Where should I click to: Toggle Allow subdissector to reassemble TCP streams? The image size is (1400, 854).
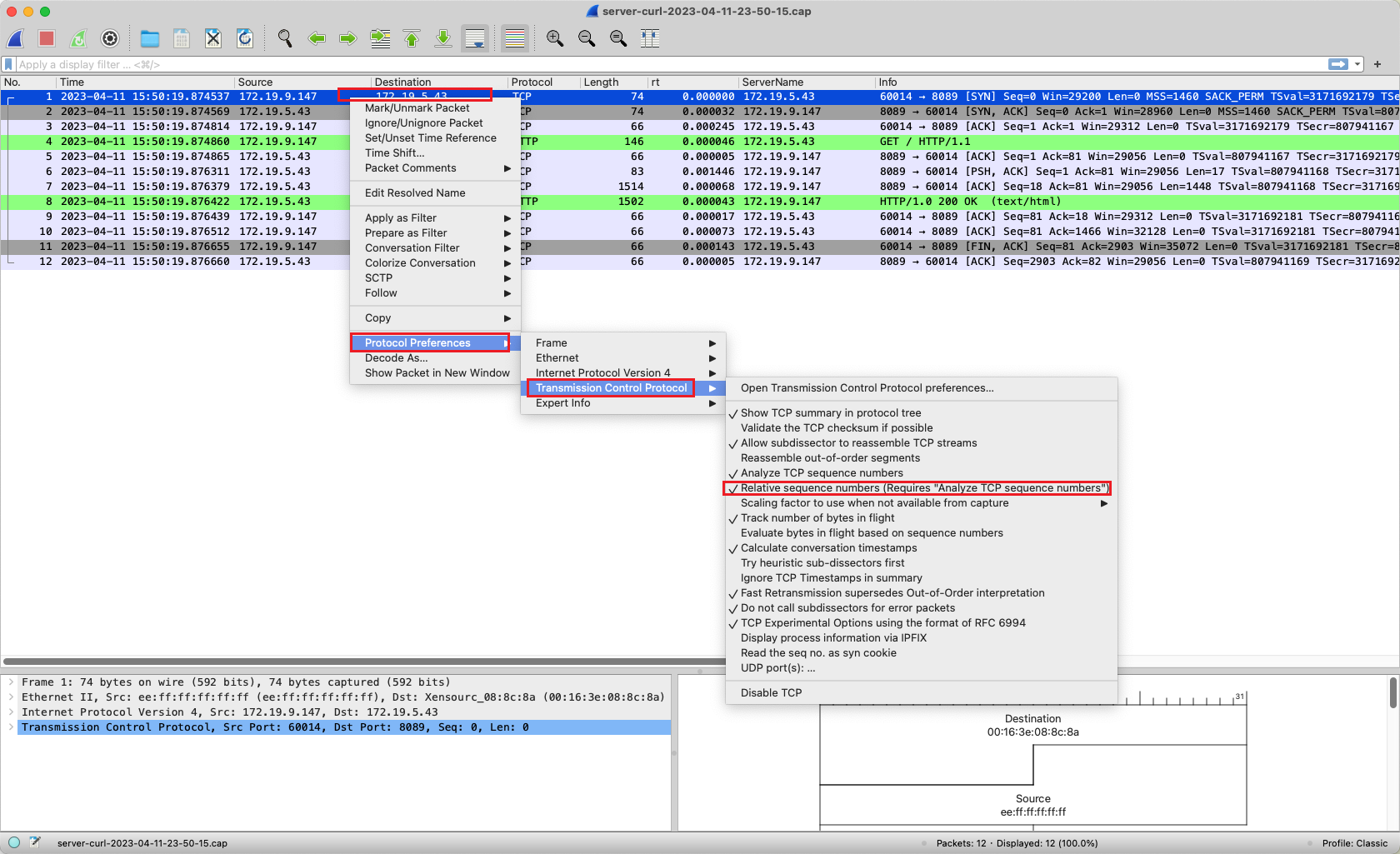tap(858, 443)
